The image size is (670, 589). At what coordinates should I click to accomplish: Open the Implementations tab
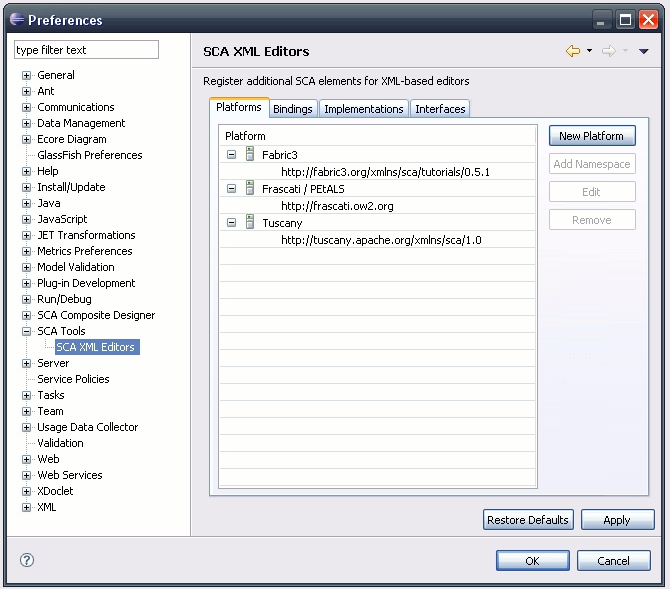[364, 109]
